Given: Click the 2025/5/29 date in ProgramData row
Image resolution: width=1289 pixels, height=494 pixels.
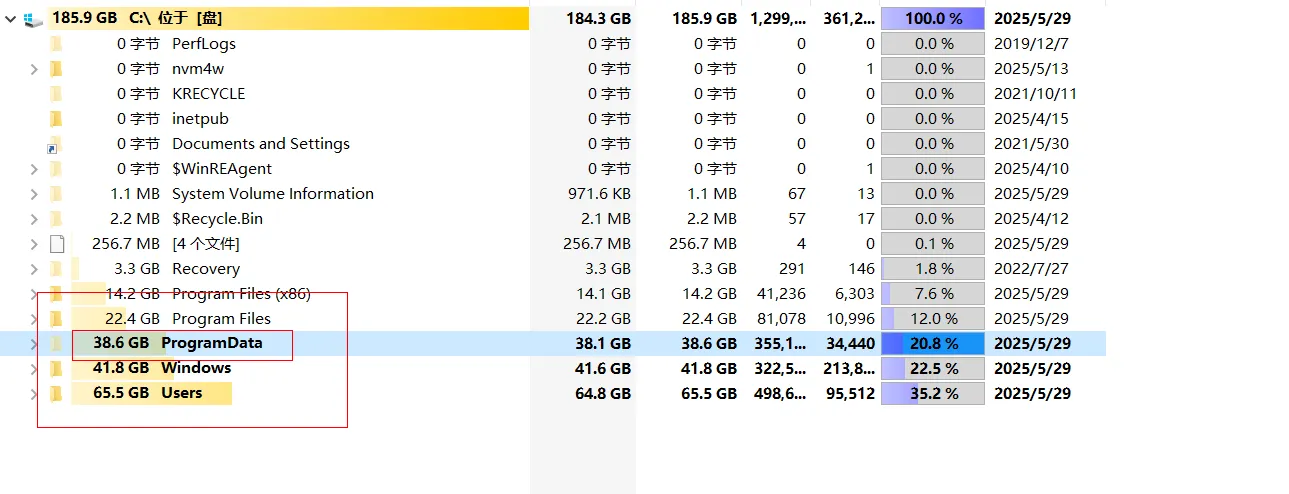Looking at the screenshot, I should (x=1032, y=343).
